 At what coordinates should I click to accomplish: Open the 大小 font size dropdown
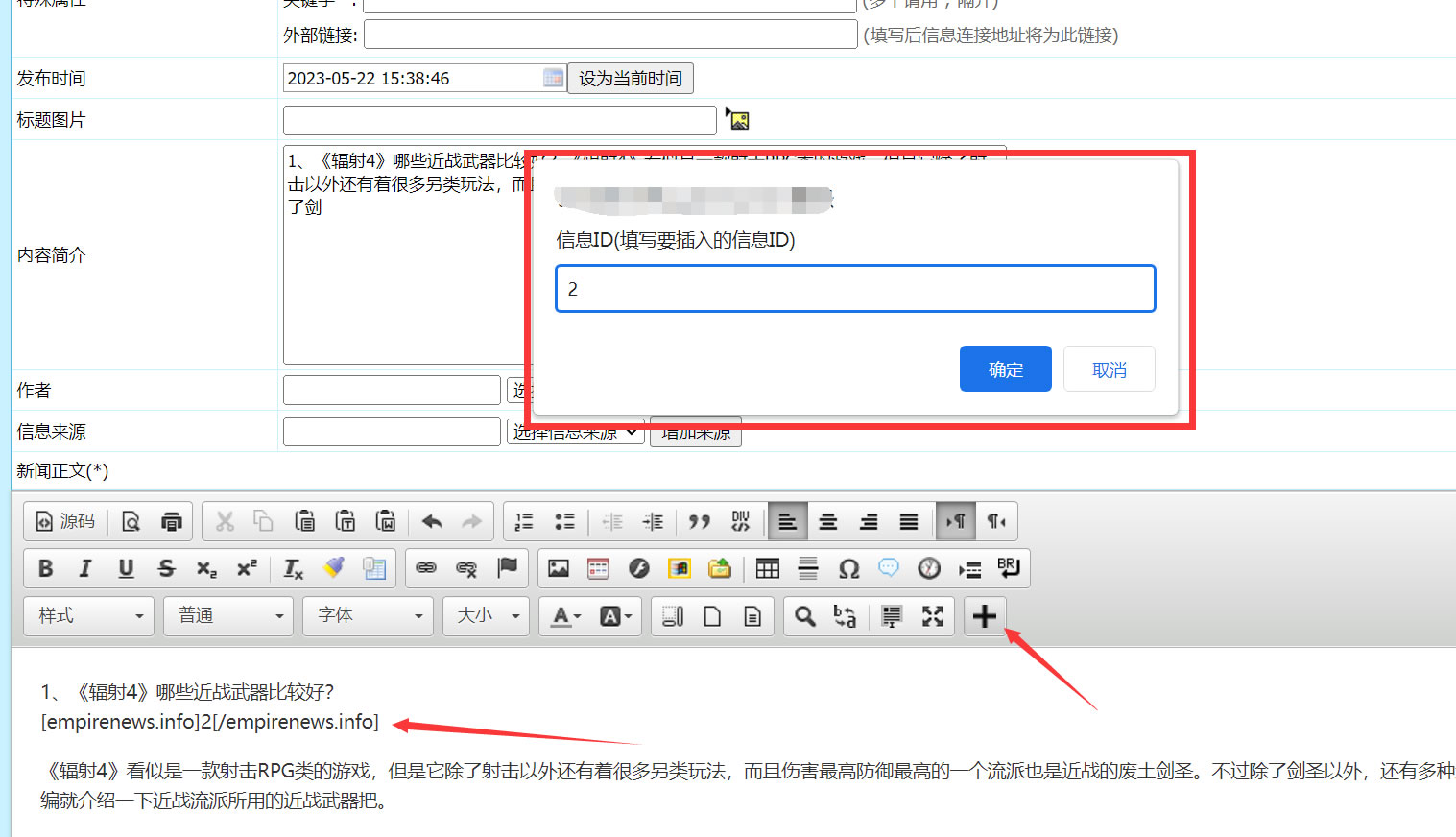coord(485,615)
